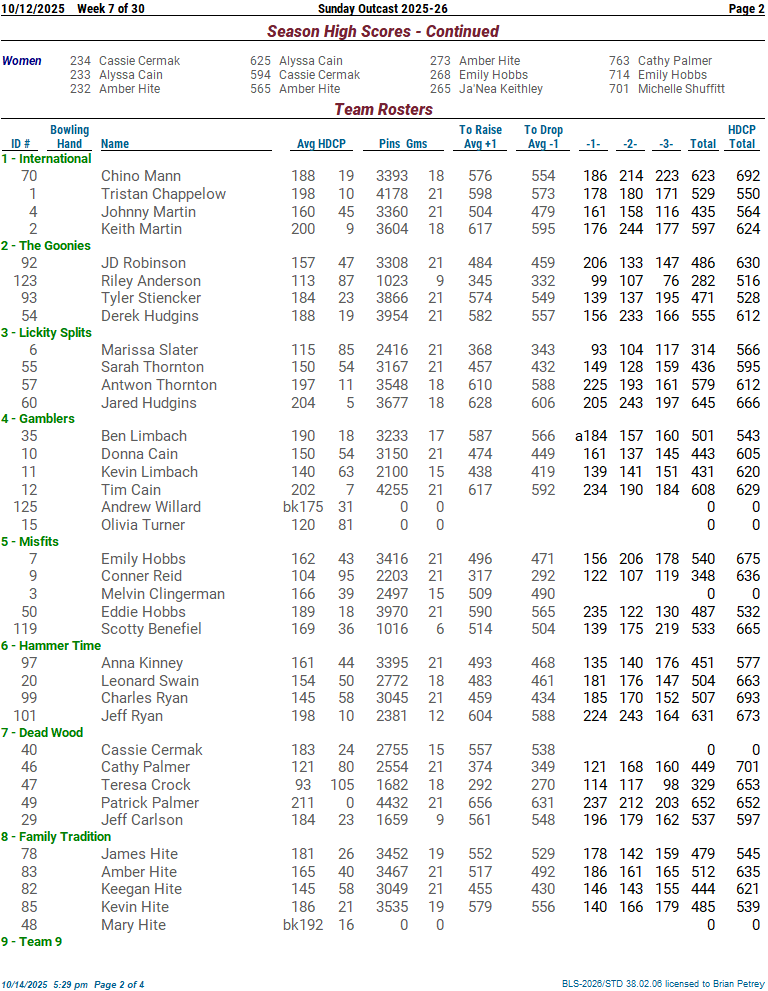Screen dimensions: 768x991
Task: Click the Women category label
Action: click(22, 61)
